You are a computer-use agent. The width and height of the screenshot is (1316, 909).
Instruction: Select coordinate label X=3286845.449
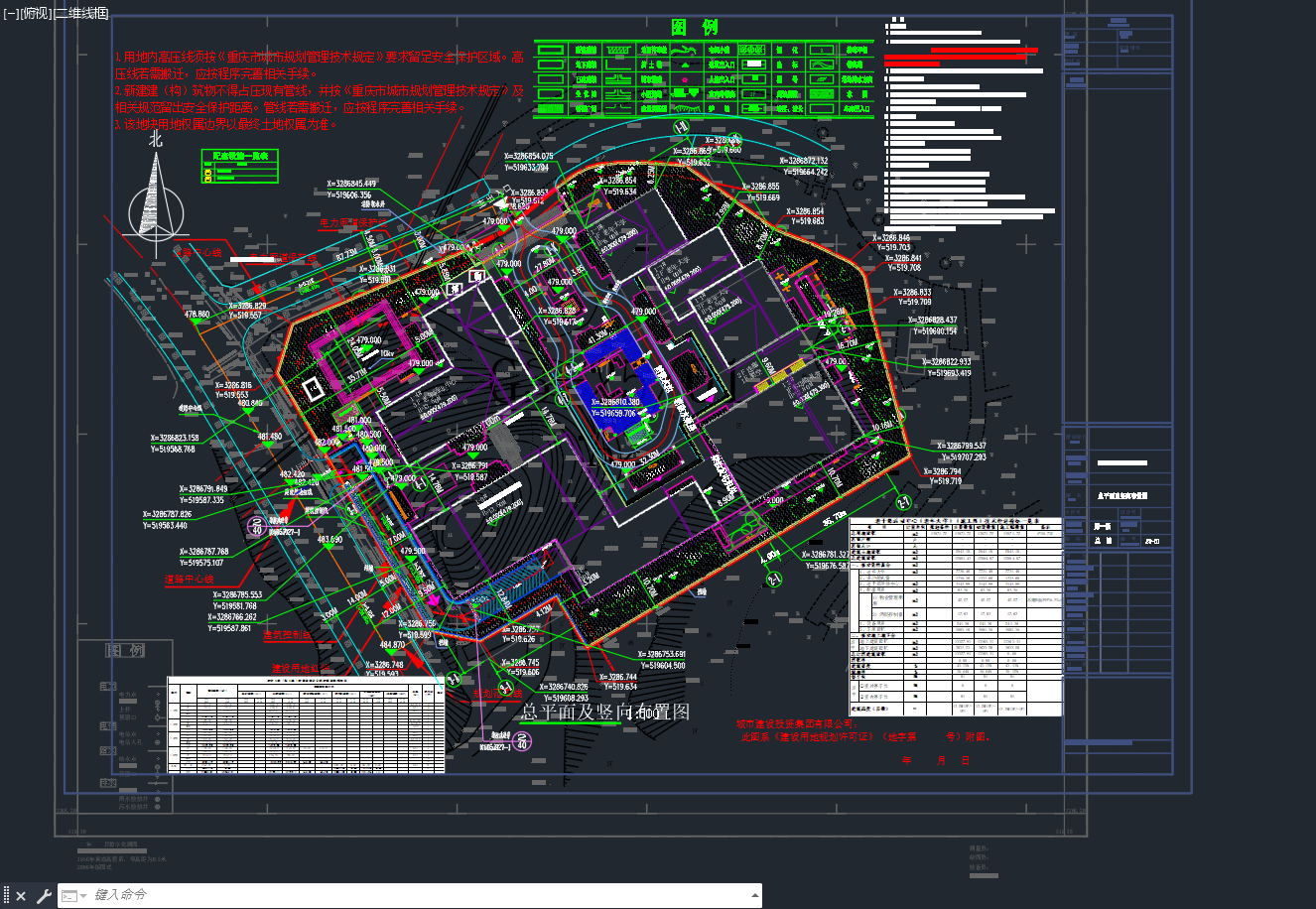click(352, 184)
